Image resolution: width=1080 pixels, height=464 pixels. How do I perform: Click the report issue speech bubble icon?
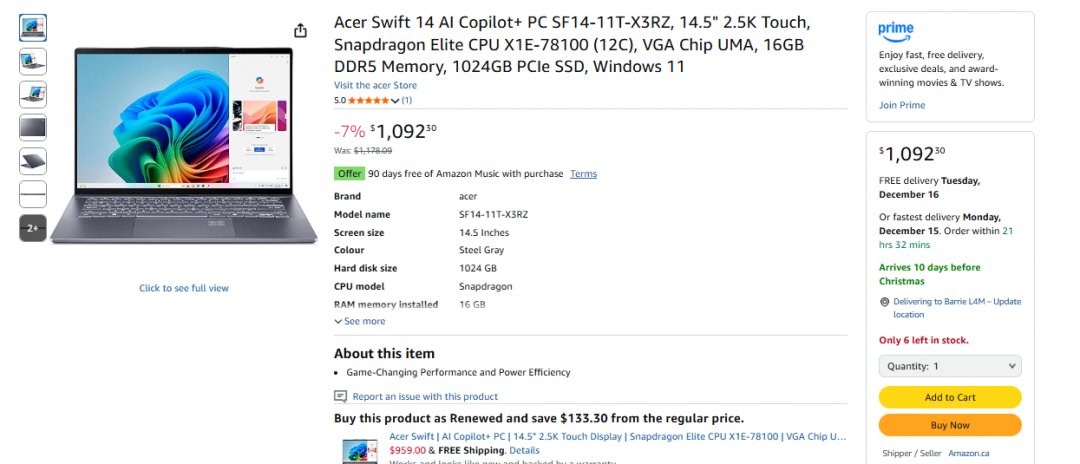click(341, 396)
